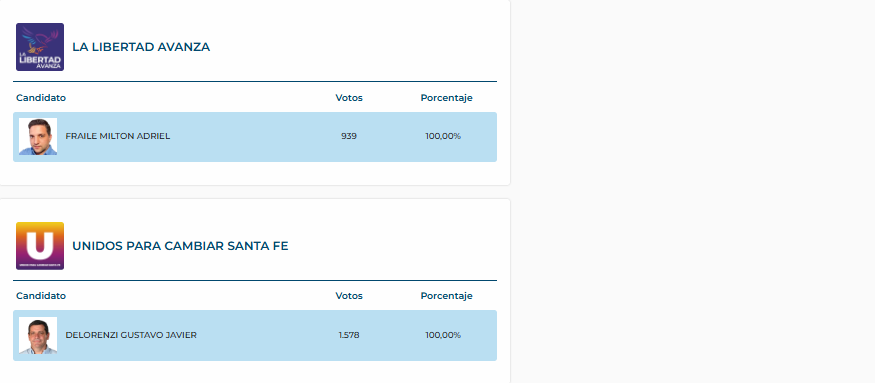Viewport: 875px width, 383px height.
Task: Click Porcentaje header in La Libertad Avanza table
Action: tap(446, 98)
